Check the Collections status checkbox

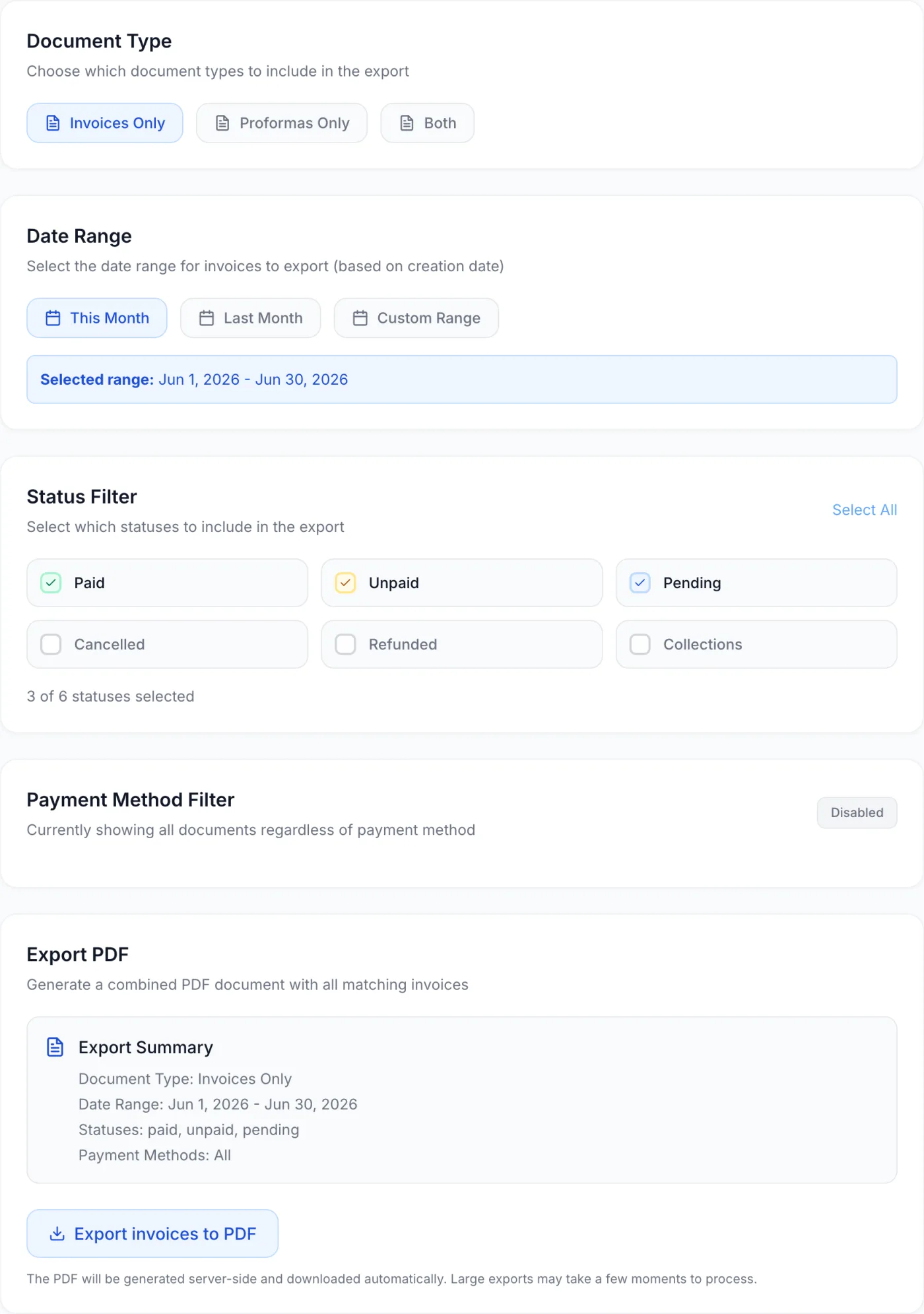(640, 644)
